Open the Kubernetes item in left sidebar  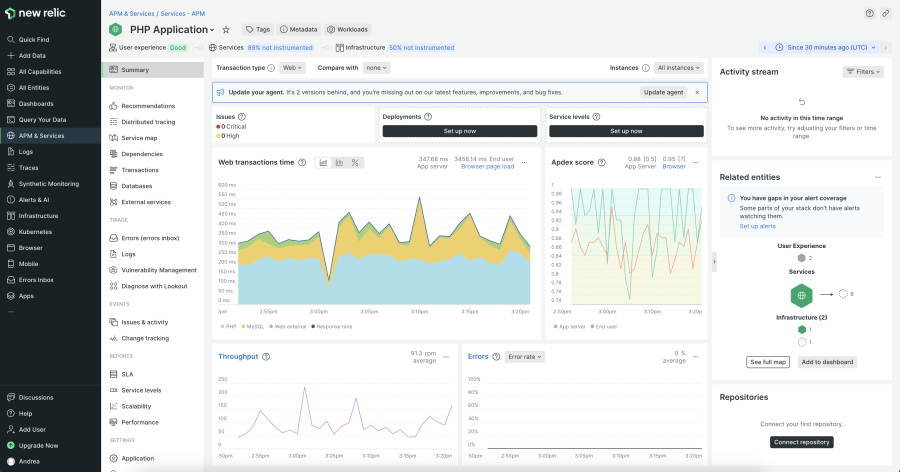tap(35, 231)
